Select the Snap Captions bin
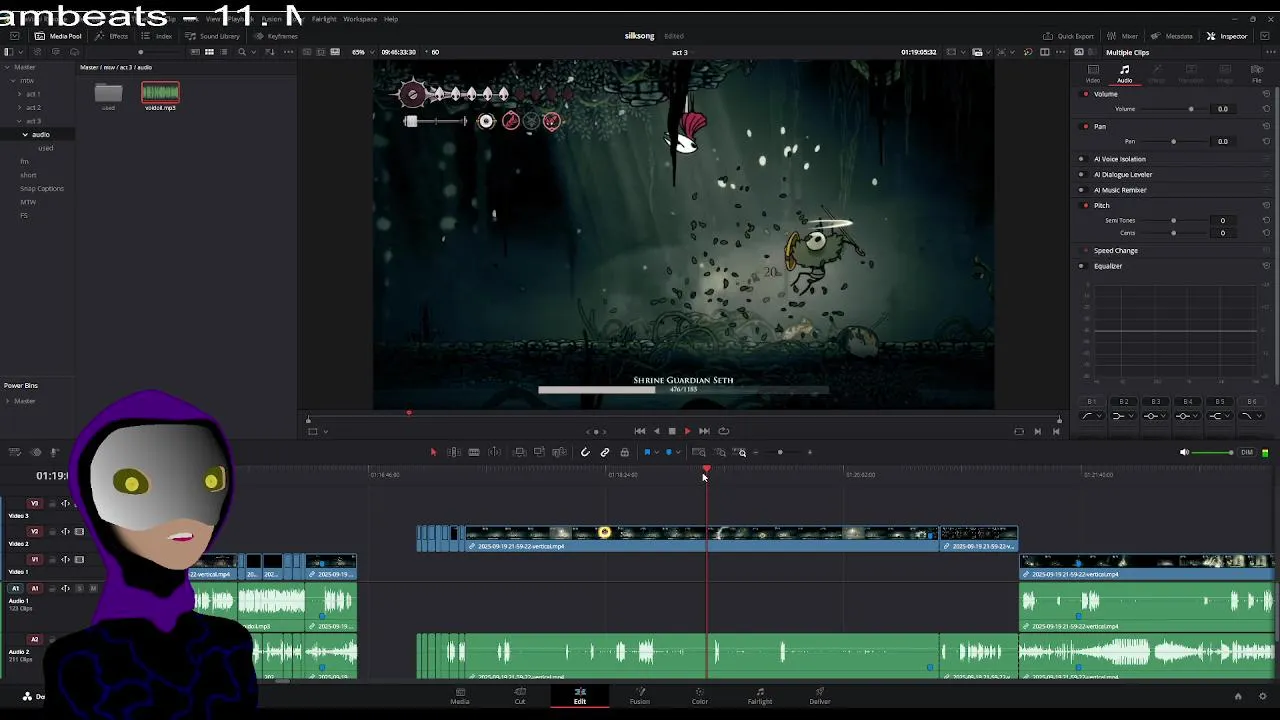 42,188
